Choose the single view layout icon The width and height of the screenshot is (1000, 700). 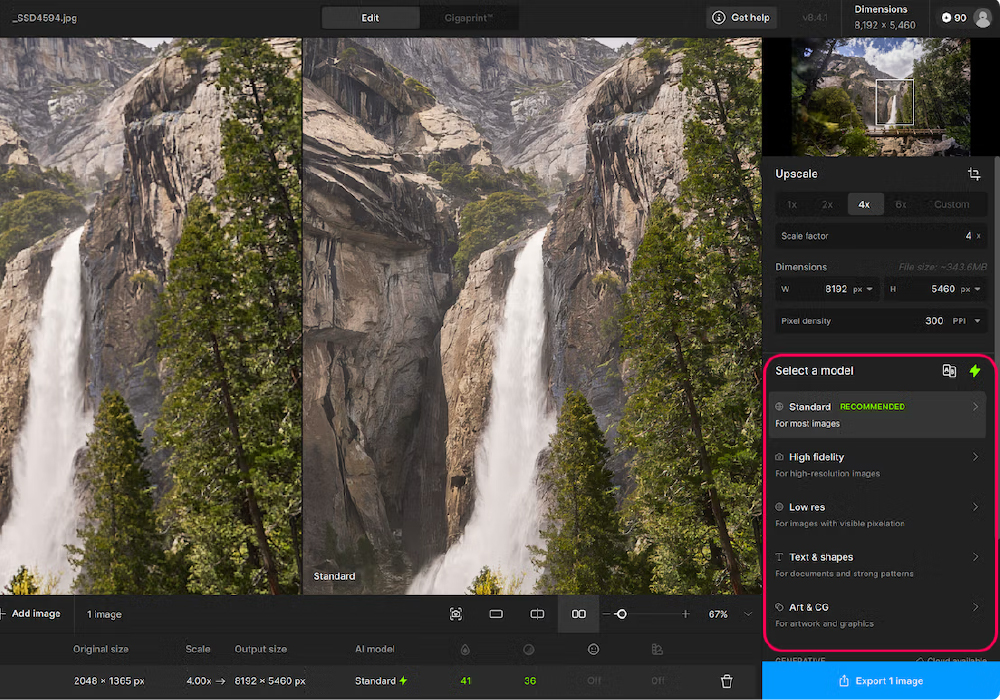tap(496, 614)
